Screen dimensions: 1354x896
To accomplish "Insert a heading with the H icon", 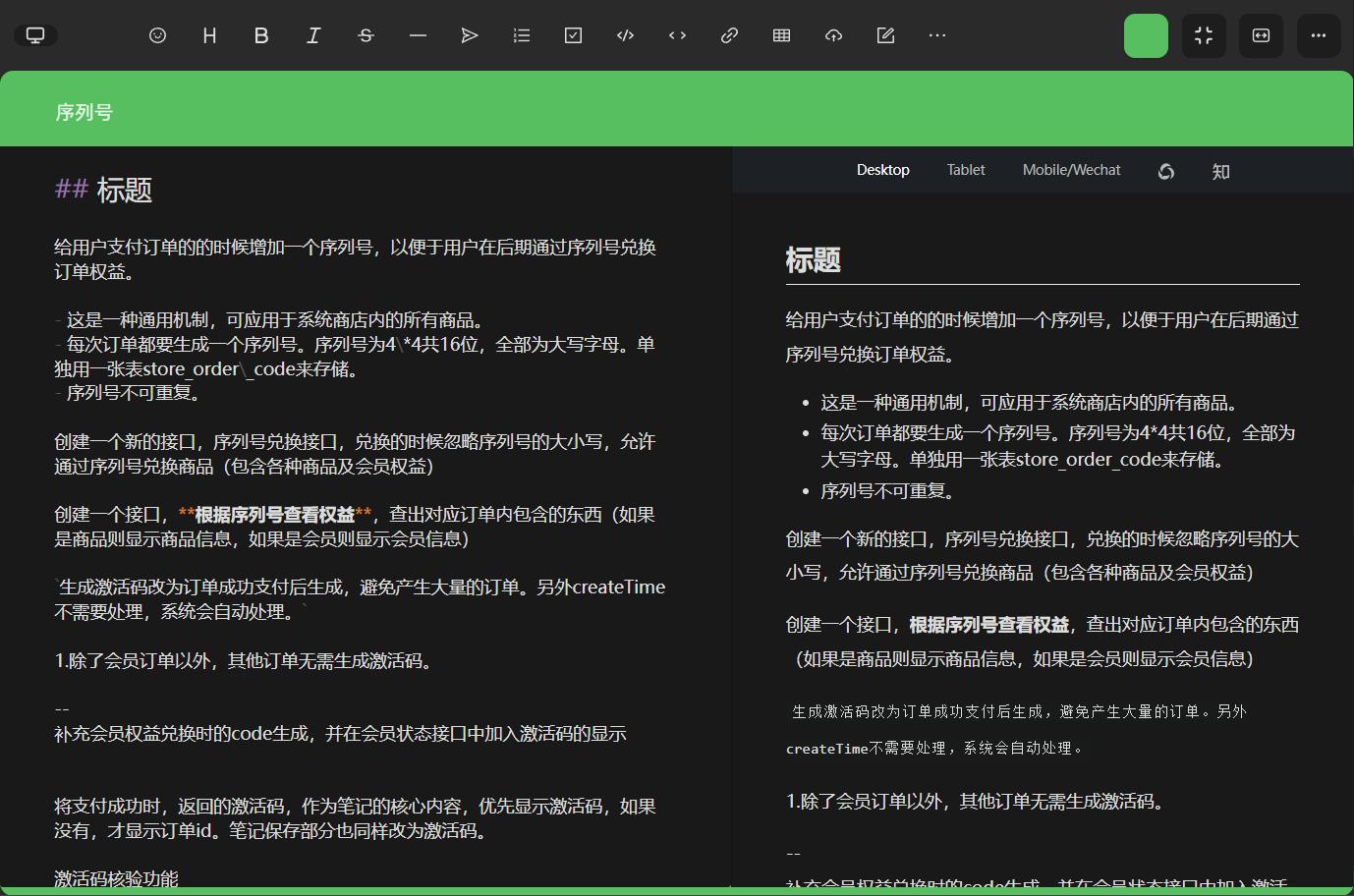I will point(208,35).
